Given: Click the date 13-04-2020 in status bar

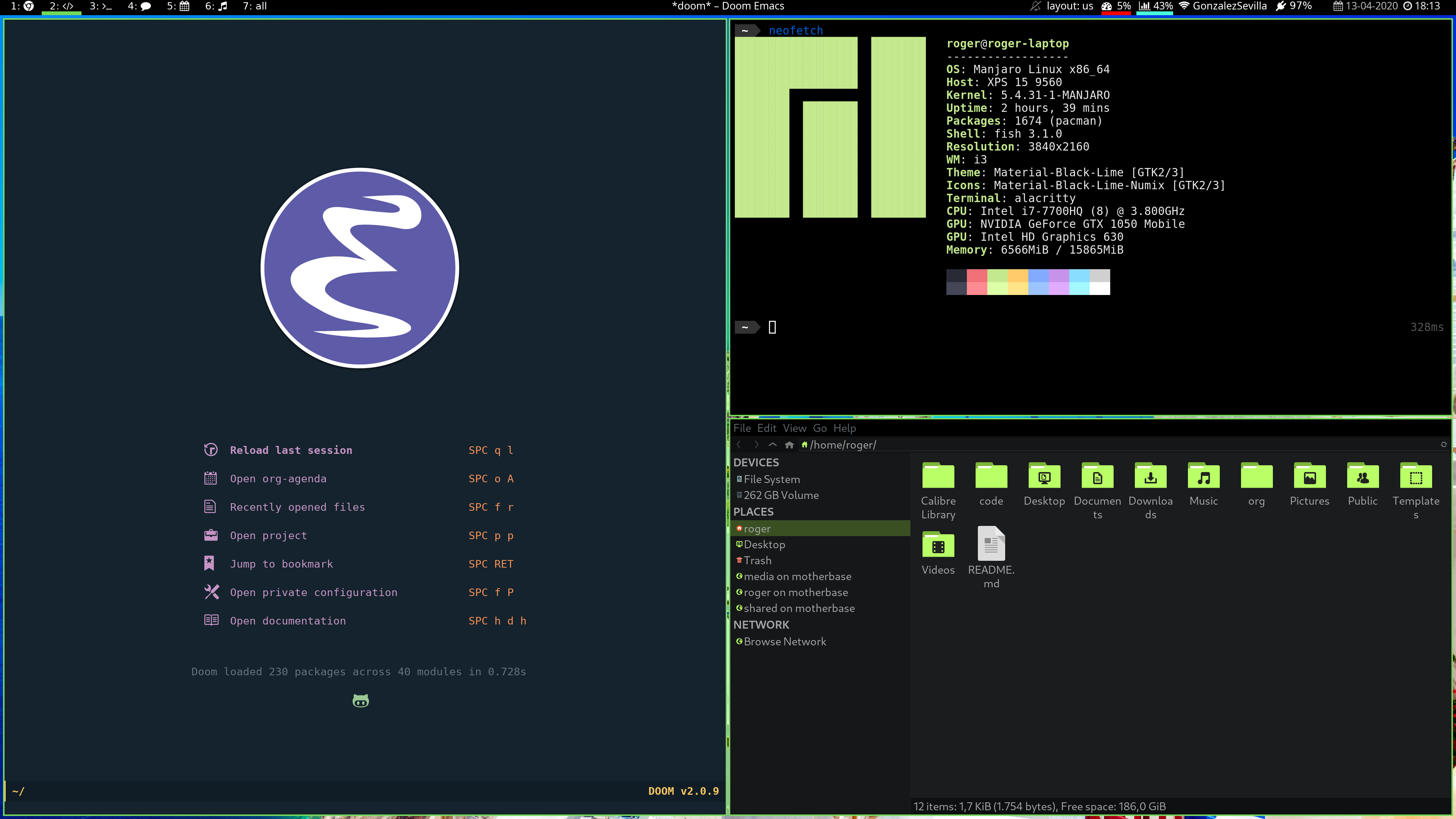Looking at the screenshot, I should pos(1365,6).
